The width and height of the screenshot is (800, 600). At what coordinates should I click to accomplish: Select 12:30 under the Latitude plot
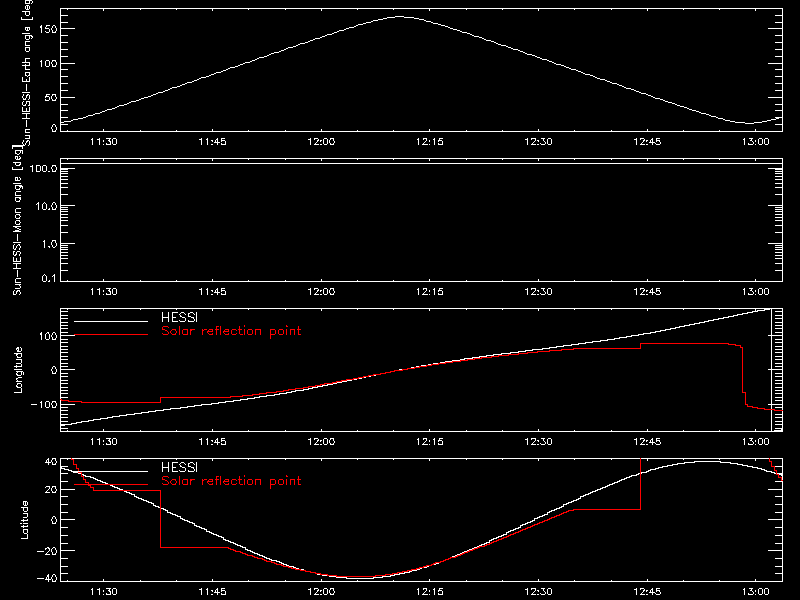pyautogui.click(x=538, y=592)
